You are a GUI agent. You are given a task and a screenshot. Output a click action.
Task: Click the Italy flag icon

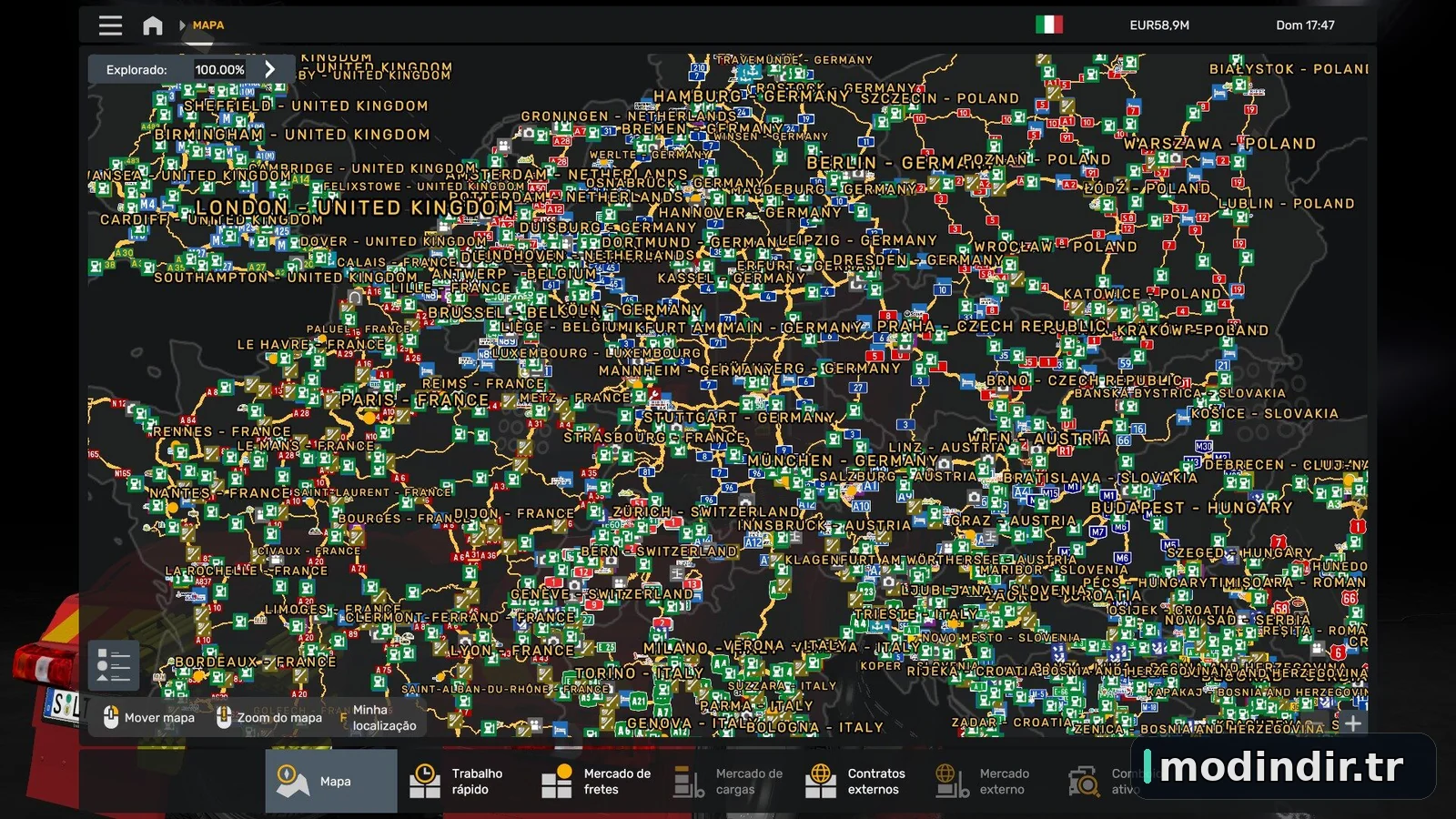[x=1049, y=25]
